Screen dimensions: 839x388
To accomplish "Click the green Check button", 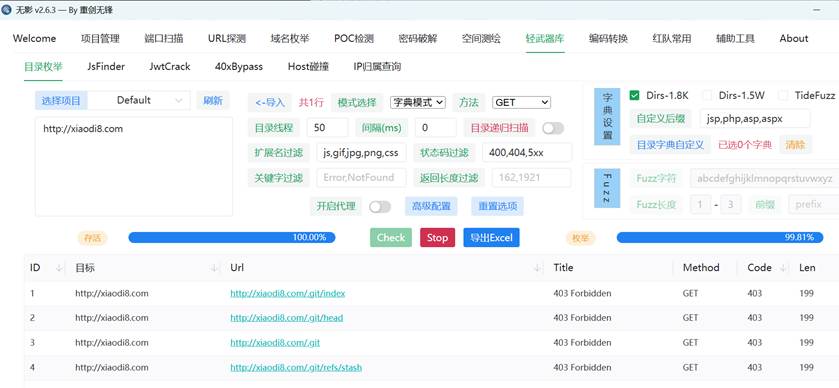I will pyautogui.click(x=391, y=238).
